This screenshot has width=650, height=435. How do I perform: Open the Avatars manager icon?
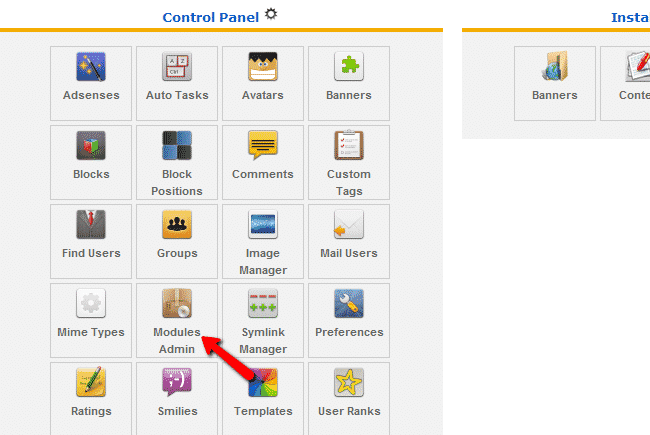263,67
